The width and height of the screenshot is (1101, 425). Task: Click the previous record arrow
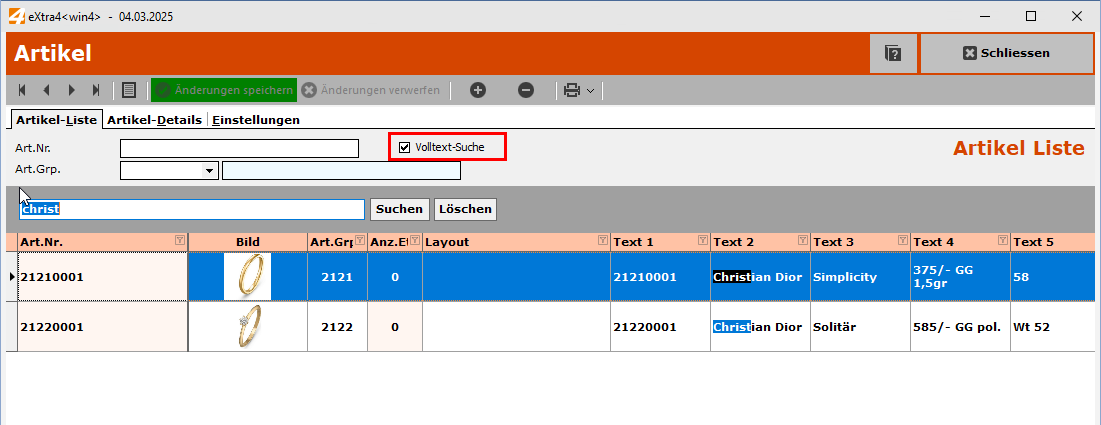[x=46, y=90]
